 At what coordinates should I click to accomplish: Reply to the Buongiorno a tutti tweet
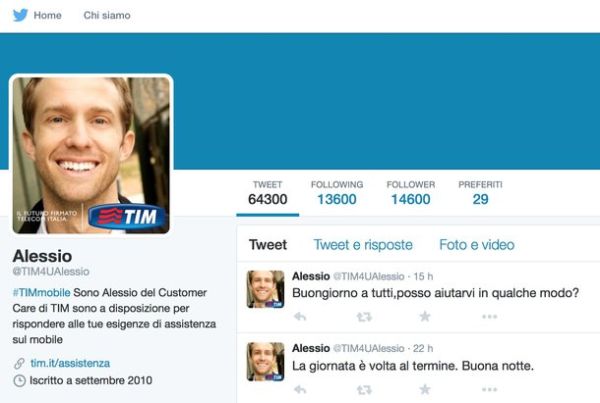pos(300,317)
